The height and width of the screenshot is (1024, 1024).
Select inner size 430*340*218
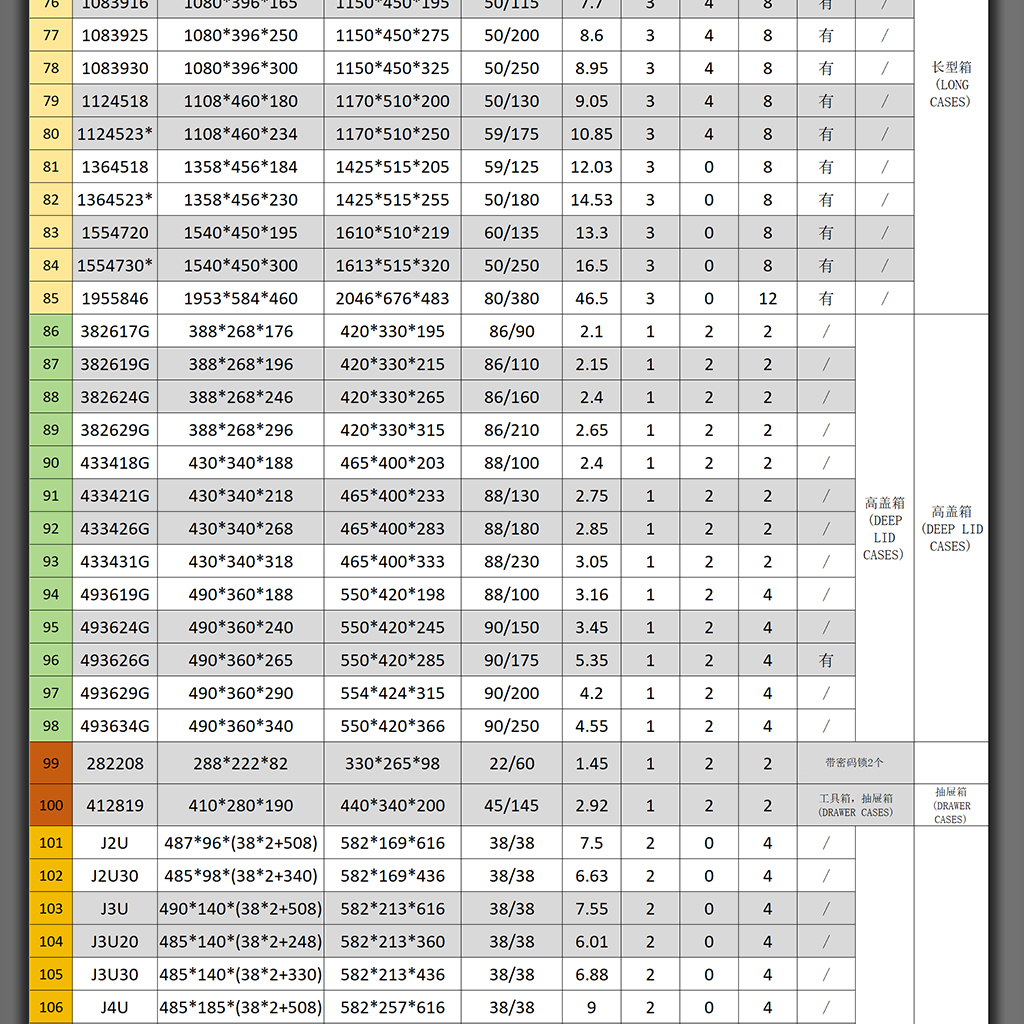point(240,496)
